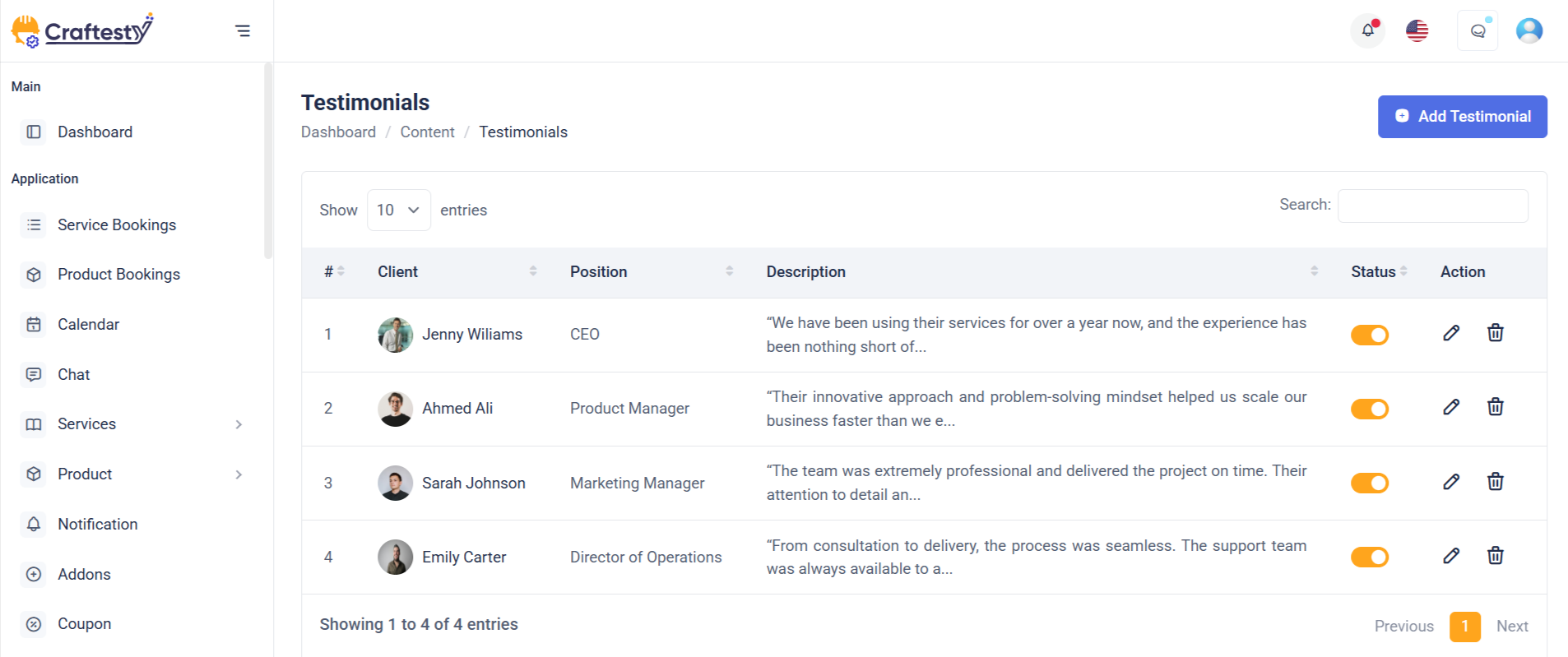The width and height of the screenshot is (1568, 657).
Task: Collapse sidebar with hamburger menu icon
Action: [x=243, y=31]
